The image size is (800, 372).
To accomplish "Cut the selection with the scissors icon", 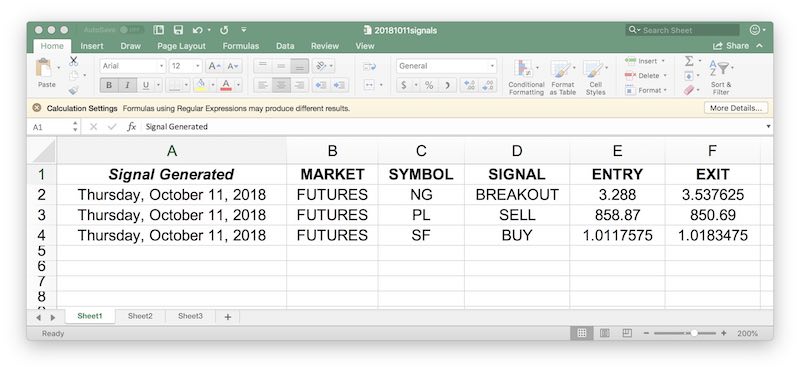I will click(x=73, y=61).
